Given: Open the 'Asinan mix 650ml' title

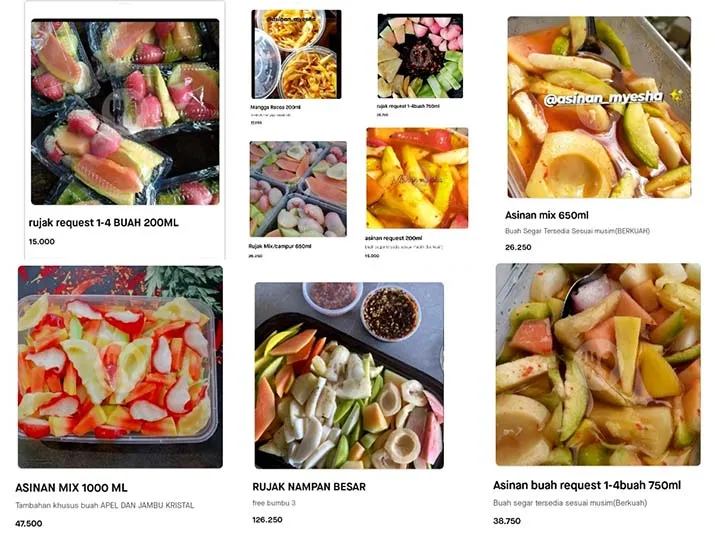Looking at the screenshot, I should pos(547,215).
